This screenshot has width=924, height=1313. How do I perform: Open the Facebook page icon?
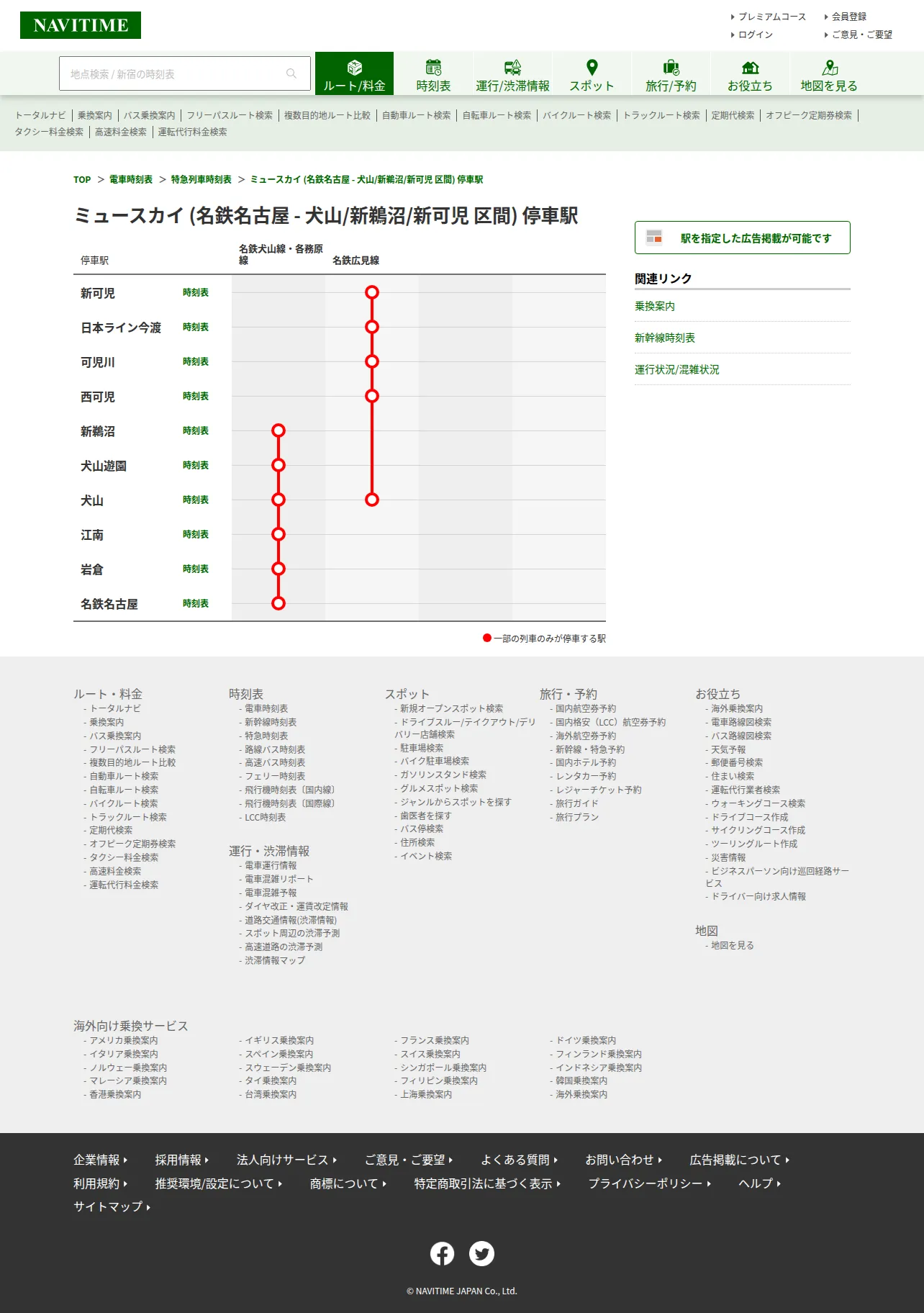pos(442,1253)
